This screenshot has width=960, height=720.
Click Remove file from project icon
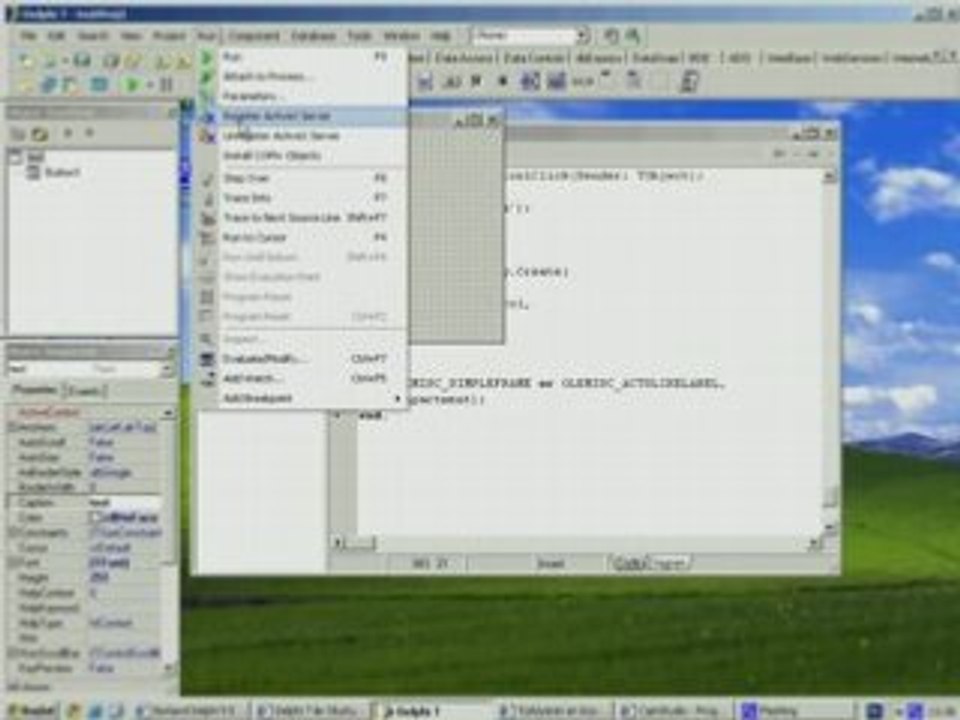[x=184, y=61]
